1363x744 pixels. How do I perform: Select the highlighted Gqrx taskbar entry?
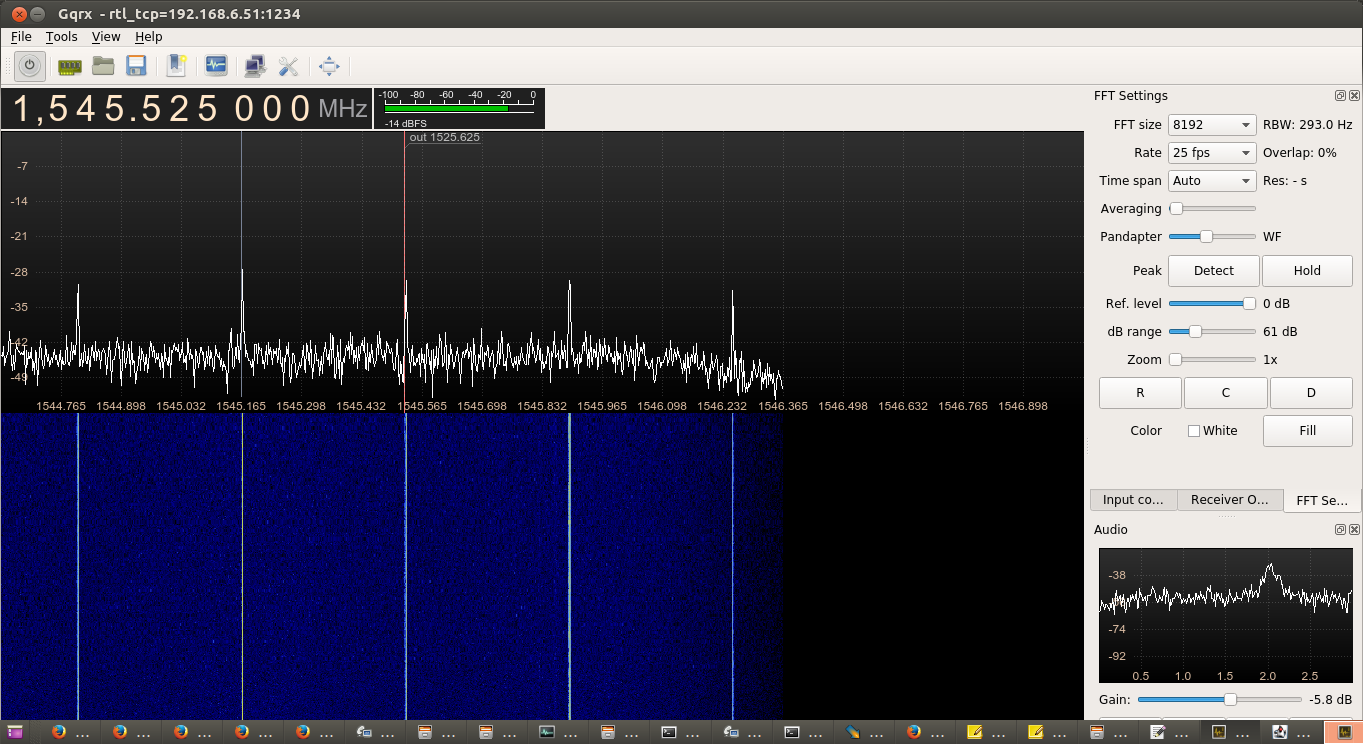click(x=1344, y=732)
